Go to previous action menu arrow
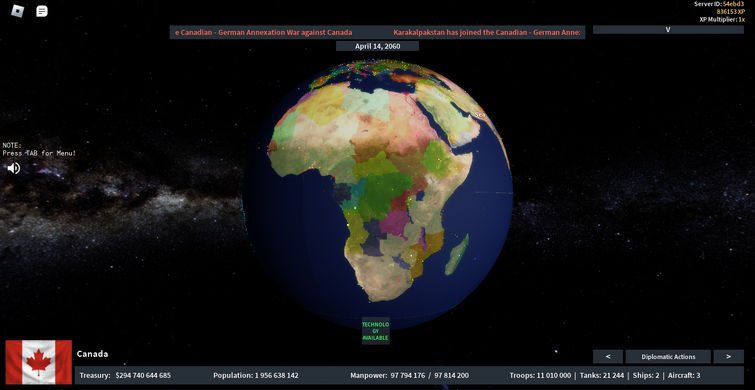This screenshot has height=390, width=755. click(608, 357)
